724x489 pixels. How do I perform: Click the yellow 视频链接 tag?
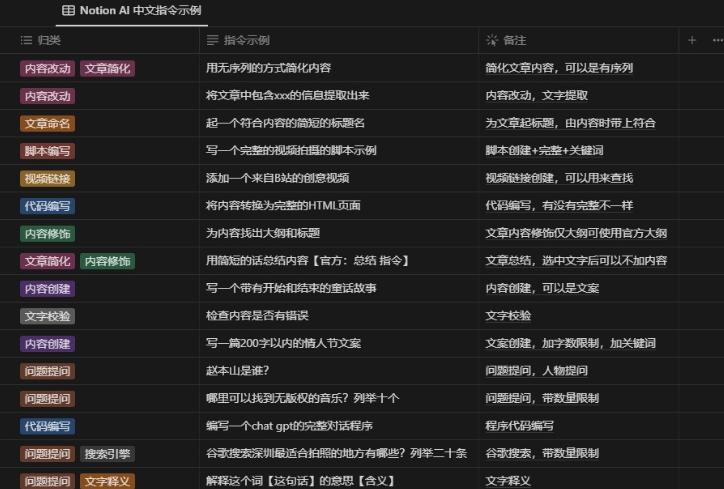47,178
